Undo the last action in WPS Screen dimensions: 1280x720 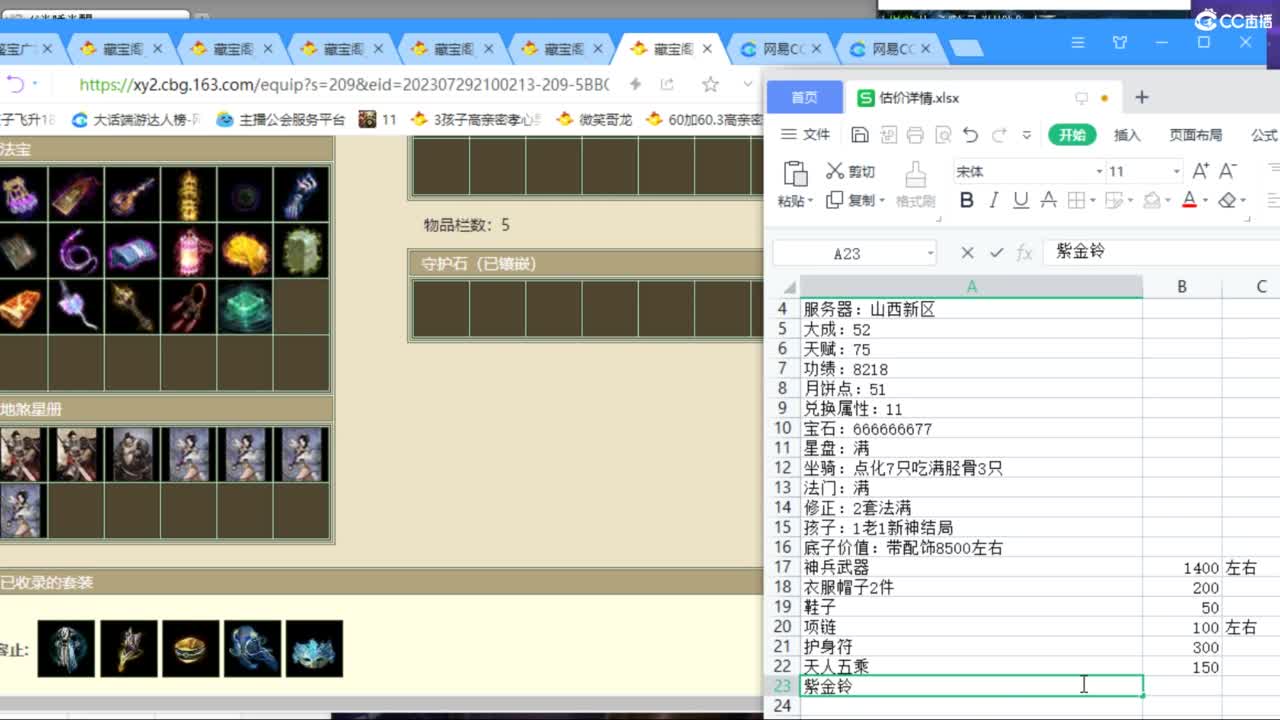970,135
